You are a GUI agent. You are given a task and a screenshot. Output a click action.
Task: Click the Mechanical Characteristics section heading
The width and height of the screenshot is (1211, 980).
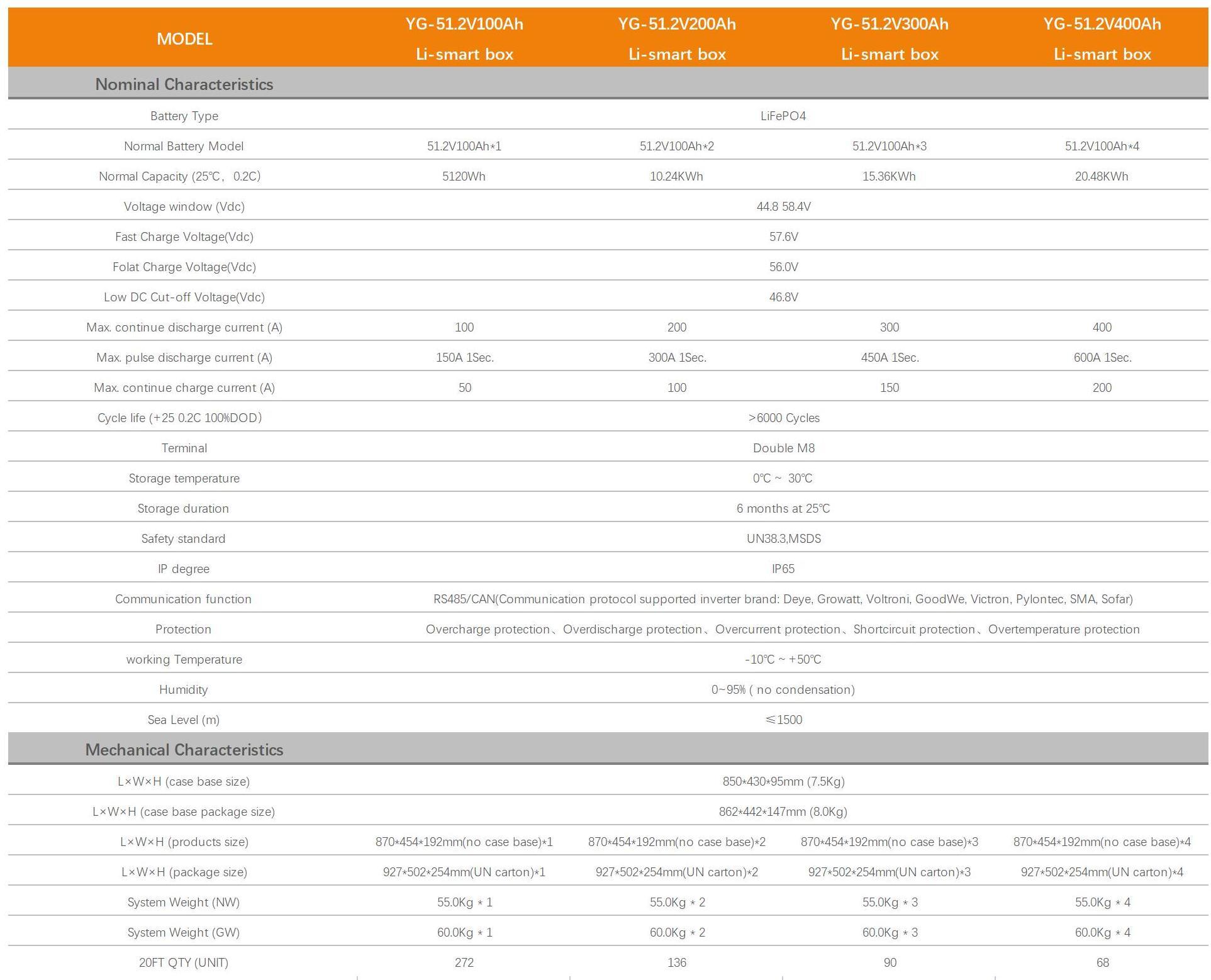184,750
